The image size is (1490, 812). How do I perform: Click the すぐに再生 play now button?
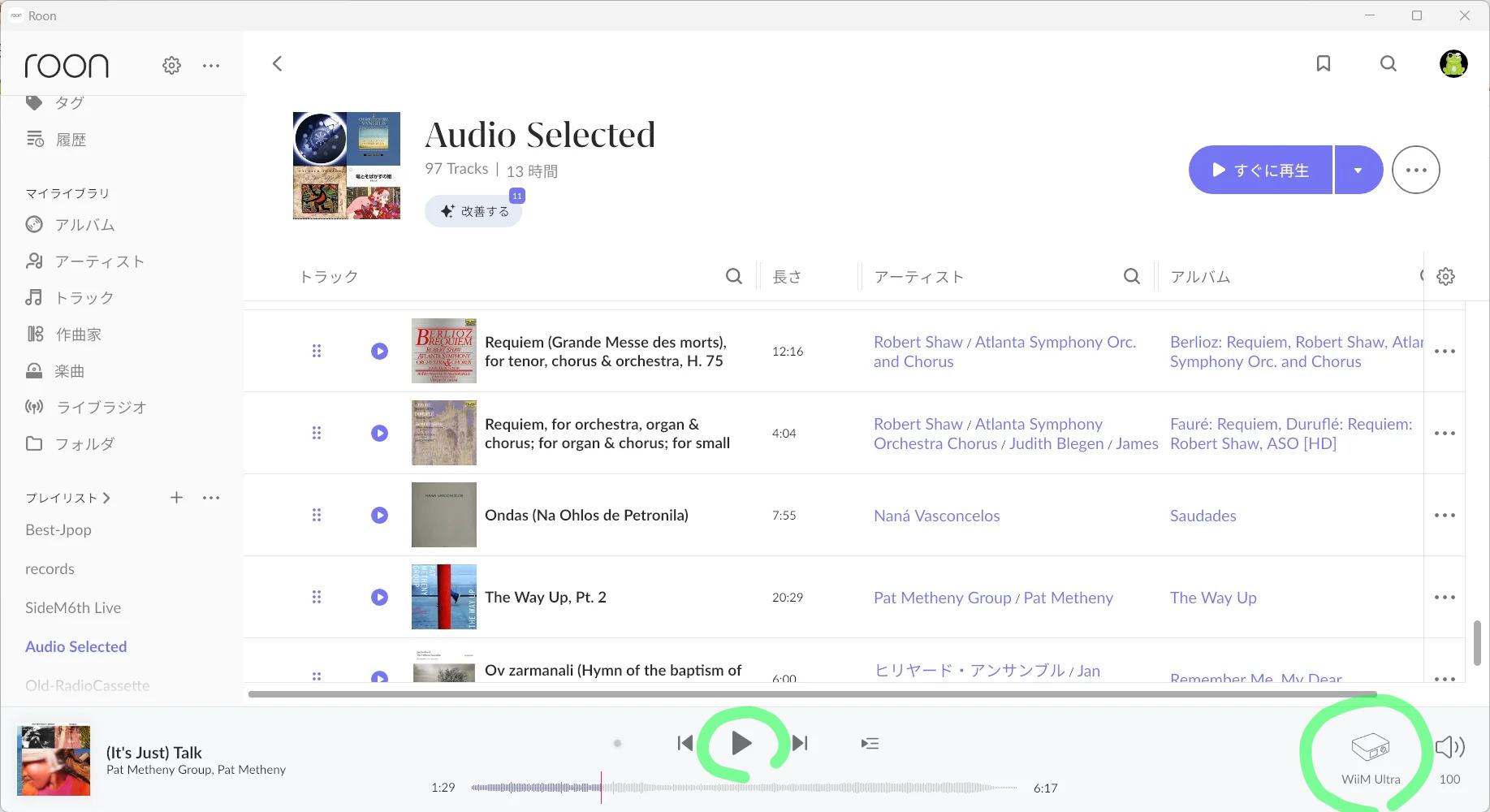click(x=1260, y=170)
